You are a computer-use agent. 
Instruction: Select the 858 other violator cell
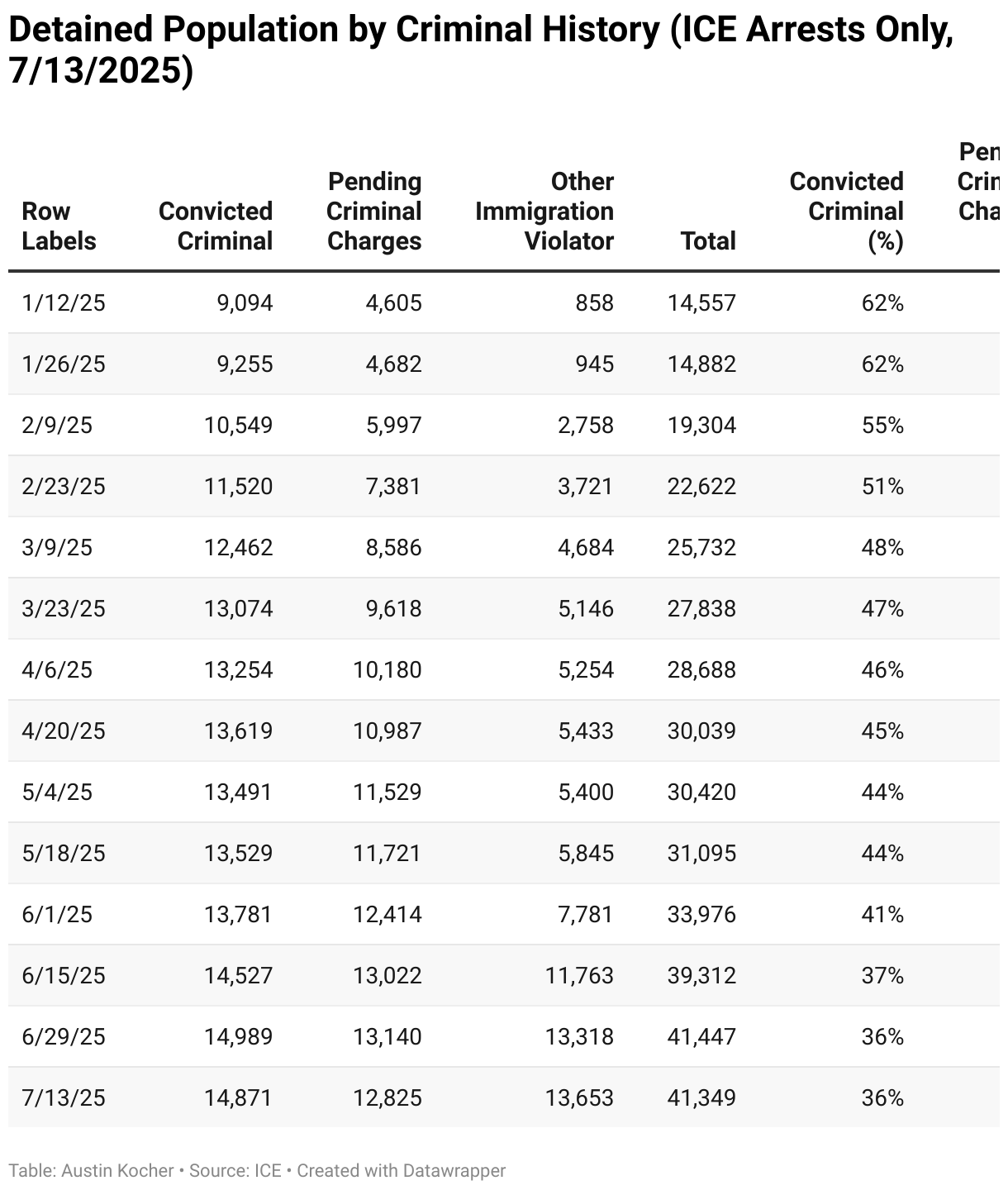[595, 303]
